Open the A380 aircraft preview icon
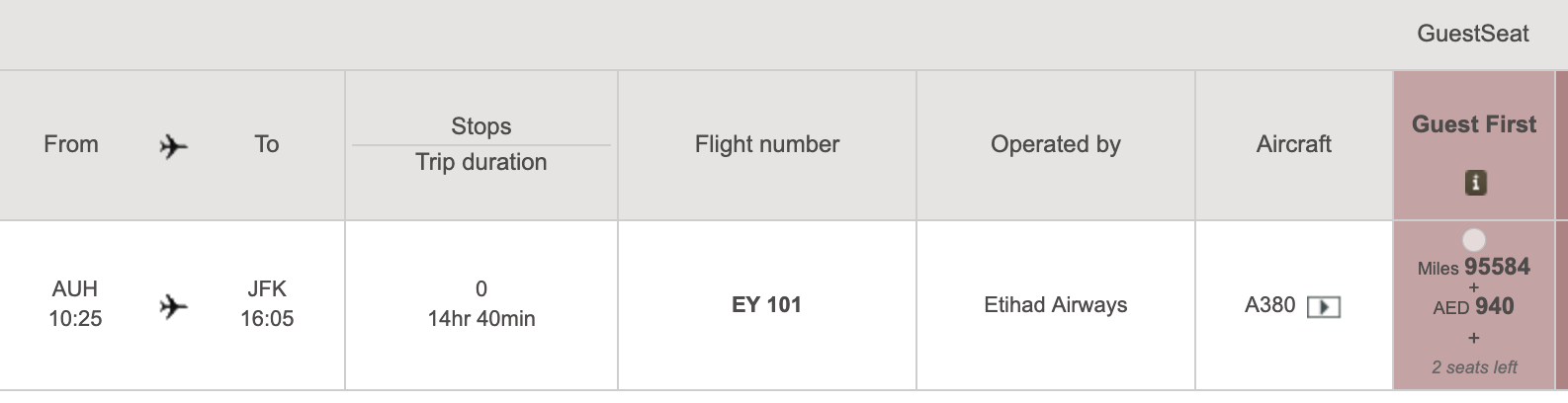 (1323, 307)
